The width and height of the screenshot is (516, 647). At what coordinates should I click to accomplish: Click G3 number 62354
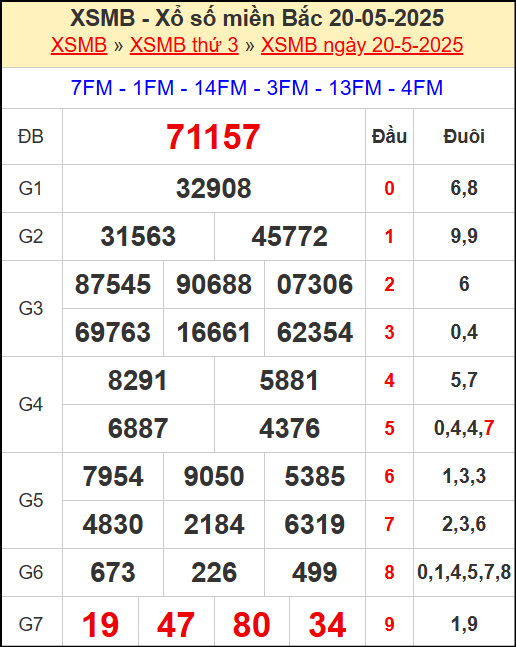pyautogui.click(x=315, y=333)
